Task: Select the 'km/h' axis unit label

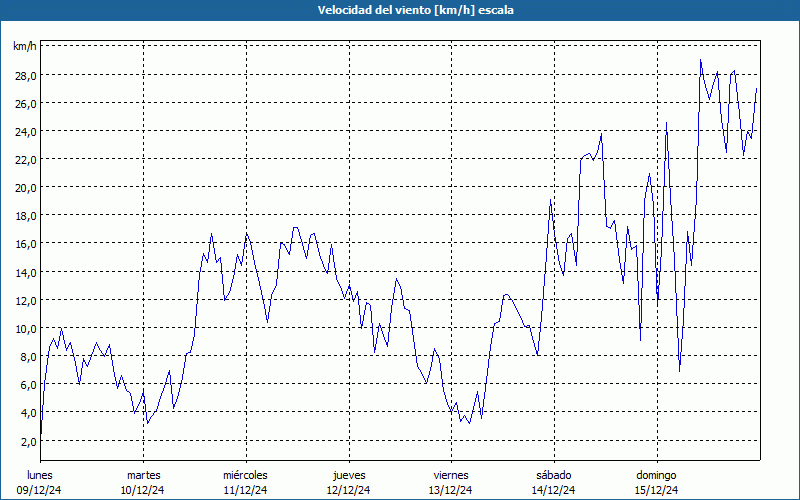Action: tap(24, 47)
